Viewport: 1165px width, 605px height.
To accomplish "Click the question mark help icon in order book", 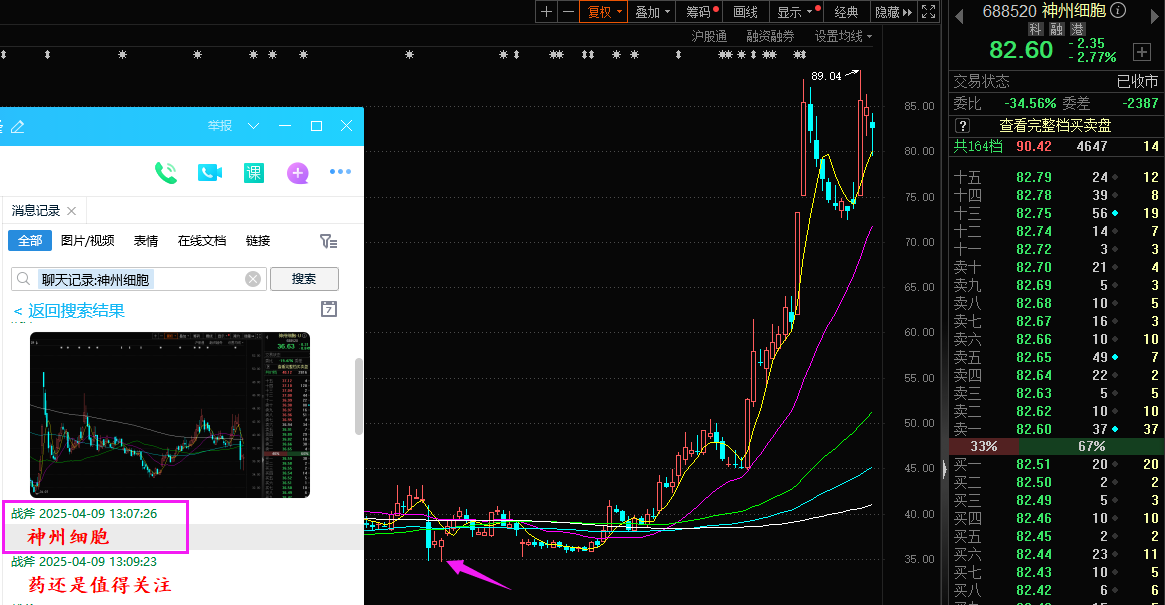I will tap(962, 126).
